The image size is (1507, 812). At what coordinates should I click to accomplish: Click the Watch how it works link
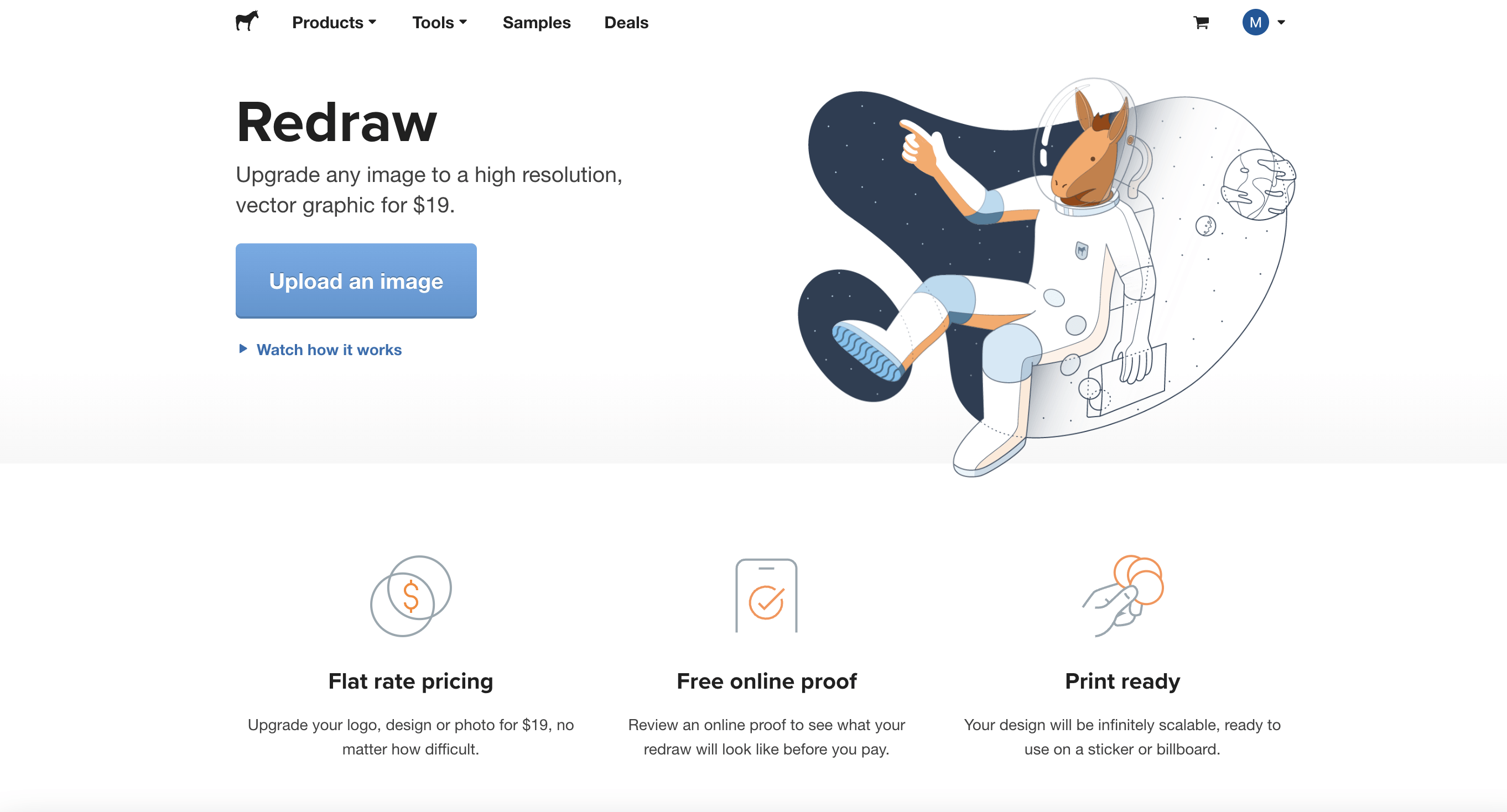(x=328, y=349)
